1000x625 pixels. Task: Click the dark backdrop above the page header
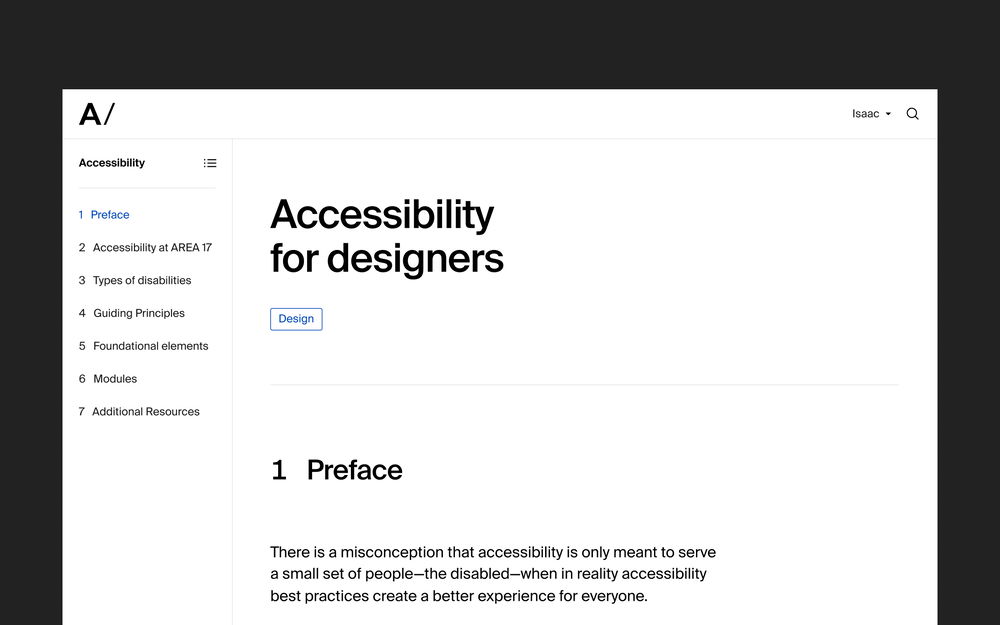[x=500, y=45]
